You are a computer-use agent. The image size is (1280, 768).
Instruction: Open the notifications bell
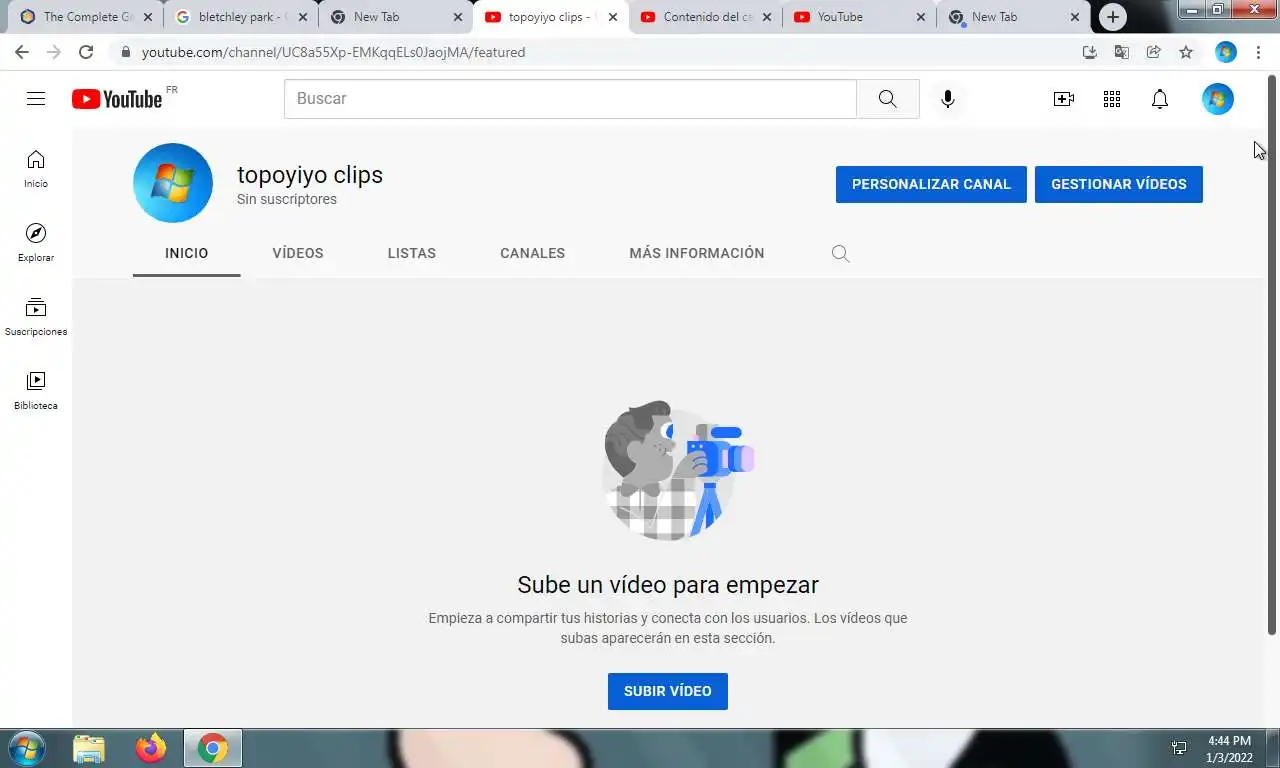(1160, 99)
